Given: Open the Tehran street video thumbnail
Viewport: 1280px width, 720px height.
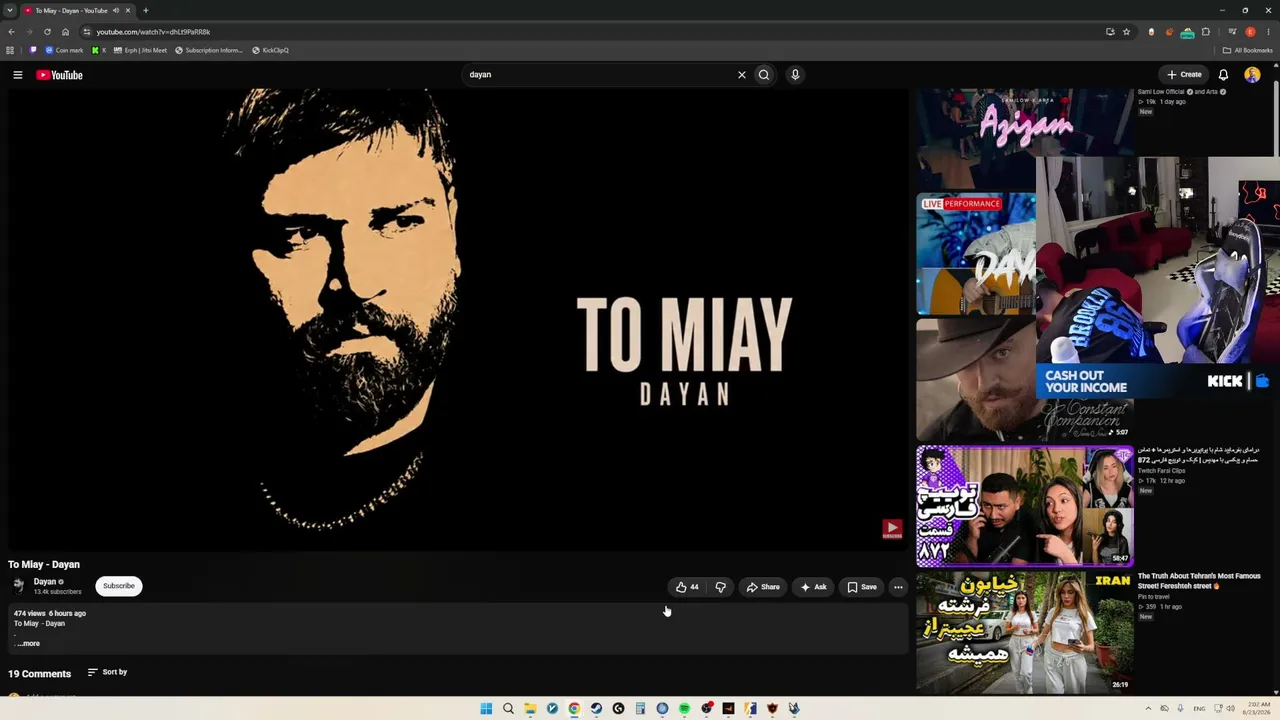Looking at the screenshot, I should (x=1025, y=632).
